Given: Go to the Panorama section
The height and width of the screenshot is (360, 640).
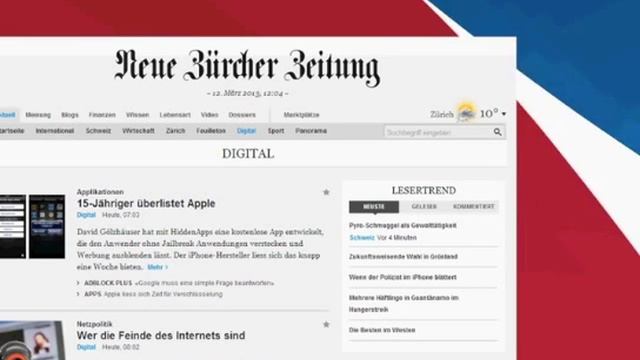Looking at the screenshot, I should [x=311, y=131].
